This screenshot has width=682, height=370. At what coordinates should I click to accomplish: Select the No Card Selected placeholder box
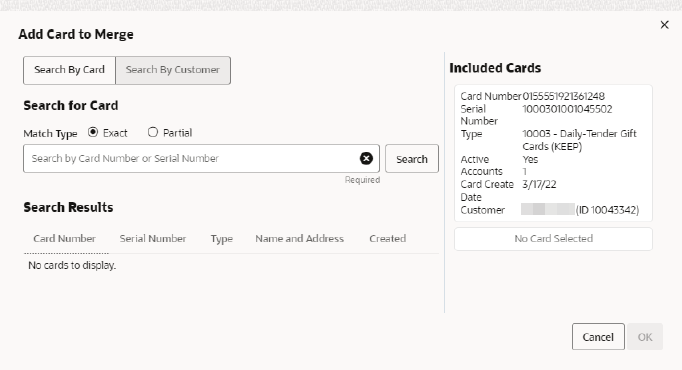tap(553, 239)
